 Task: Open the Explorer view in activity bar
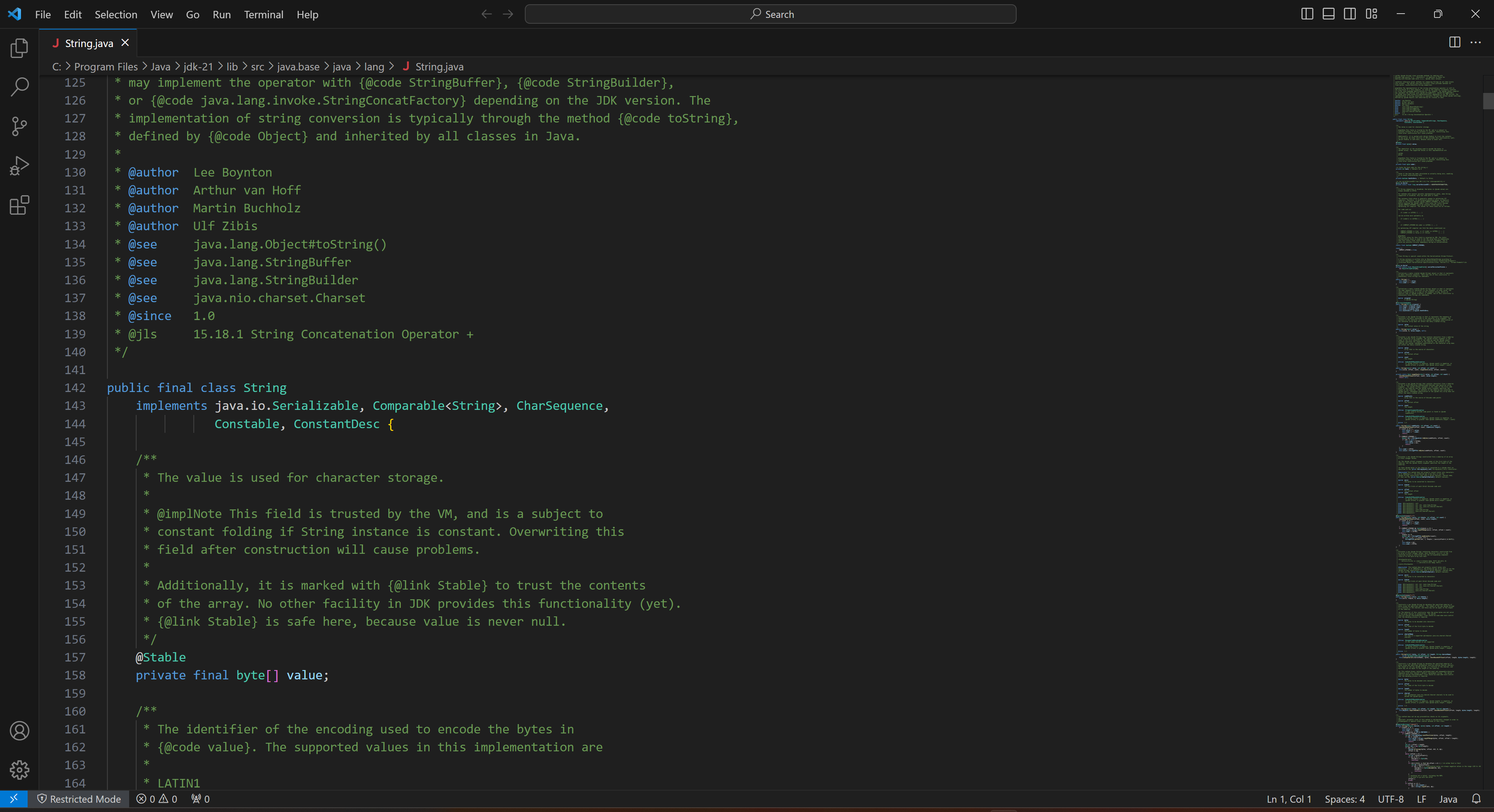19,48
